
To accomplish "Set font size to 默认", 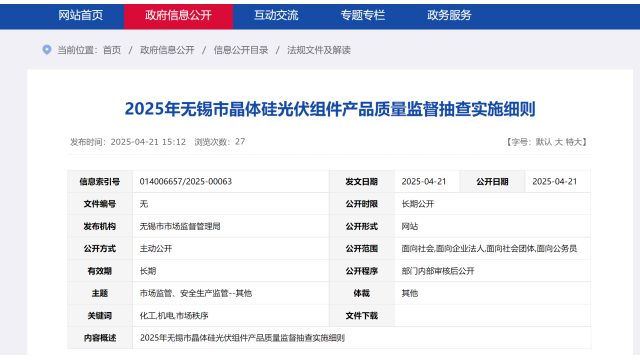I will (x=544, y=142).
